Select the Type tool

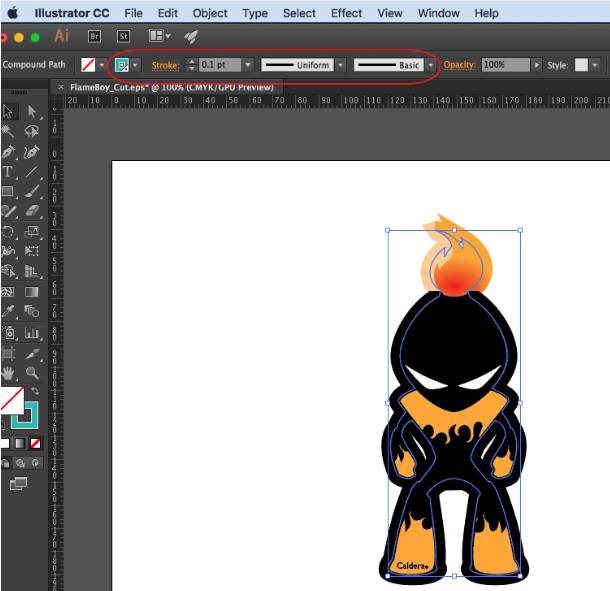[x=8, y=172]
